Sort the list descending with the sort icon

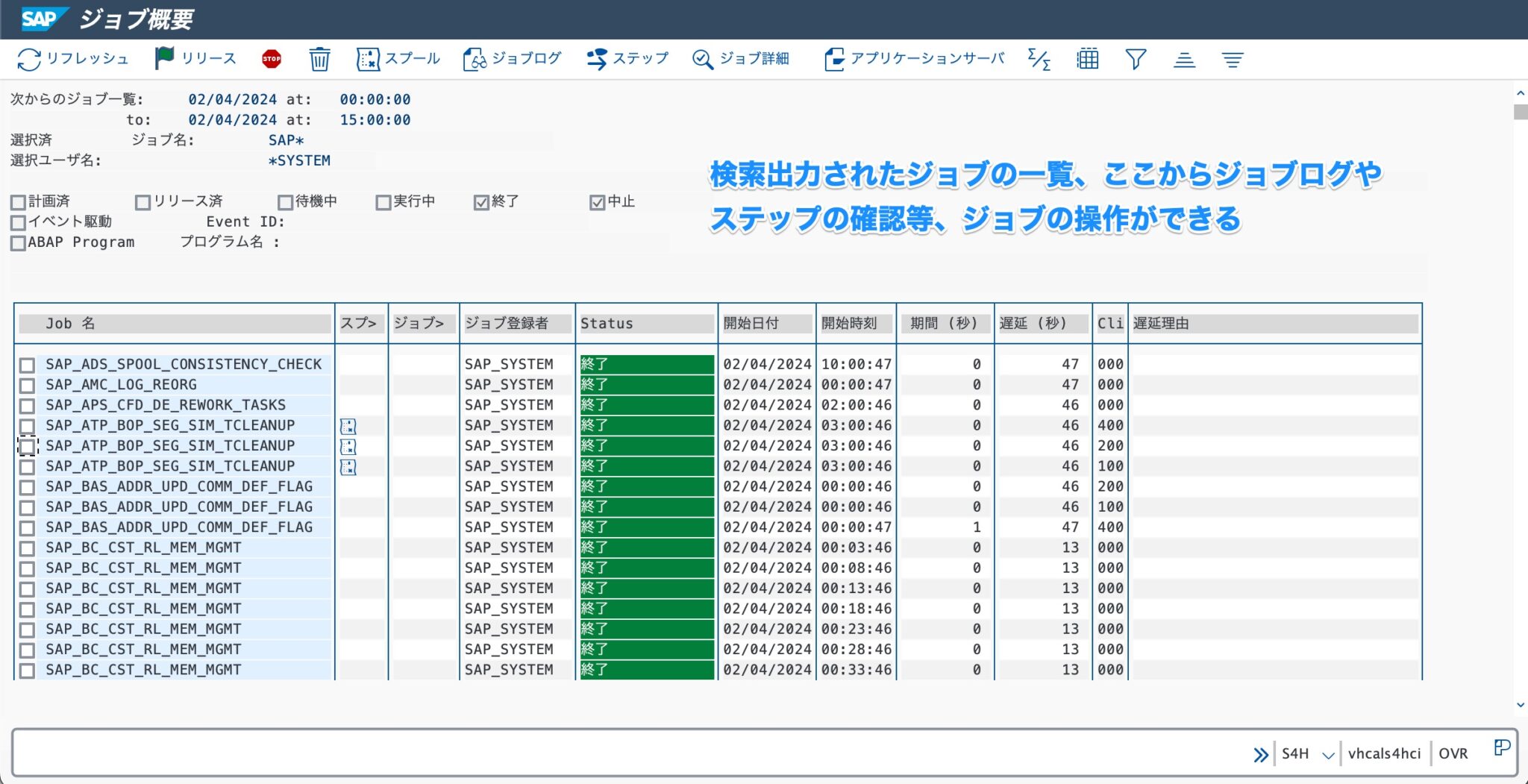(1233, 58)
